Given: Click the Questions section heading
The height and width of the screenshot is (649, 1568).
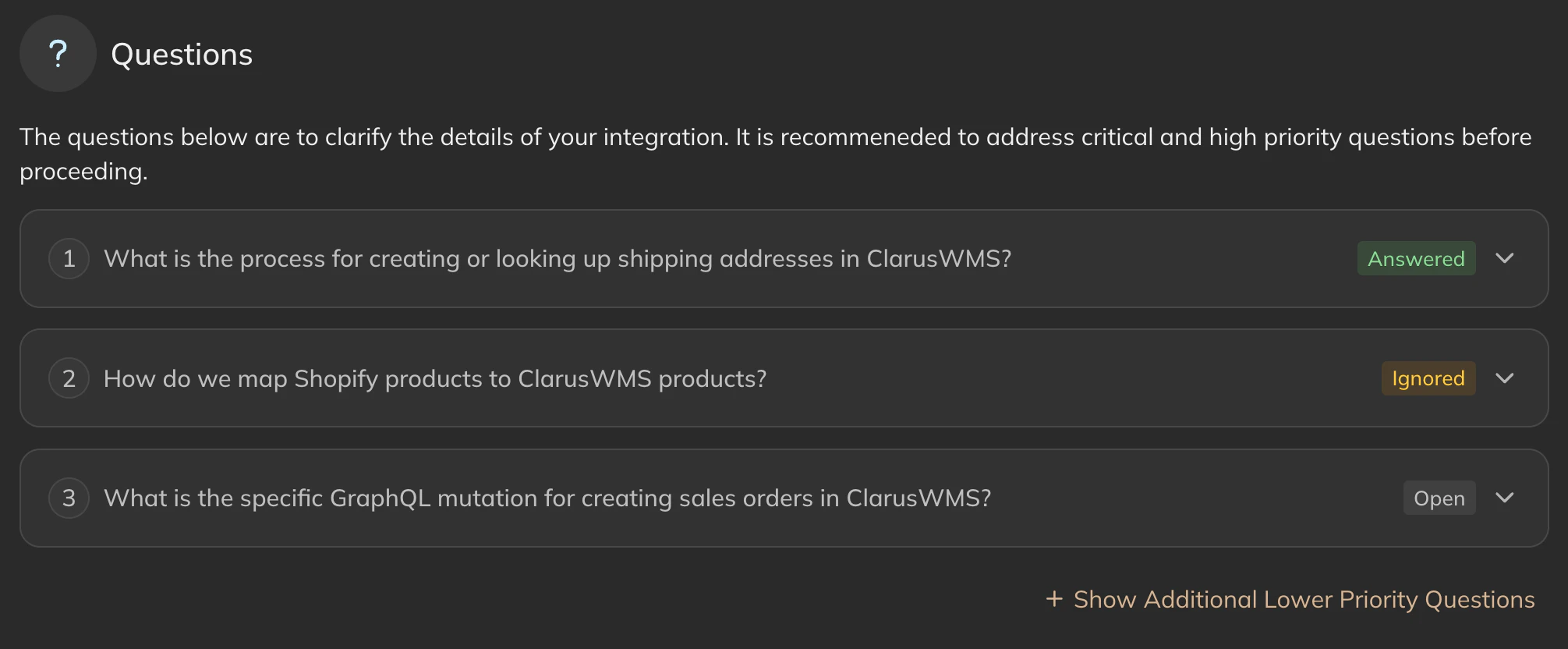Looking at the screenshot, I should 182,55.
